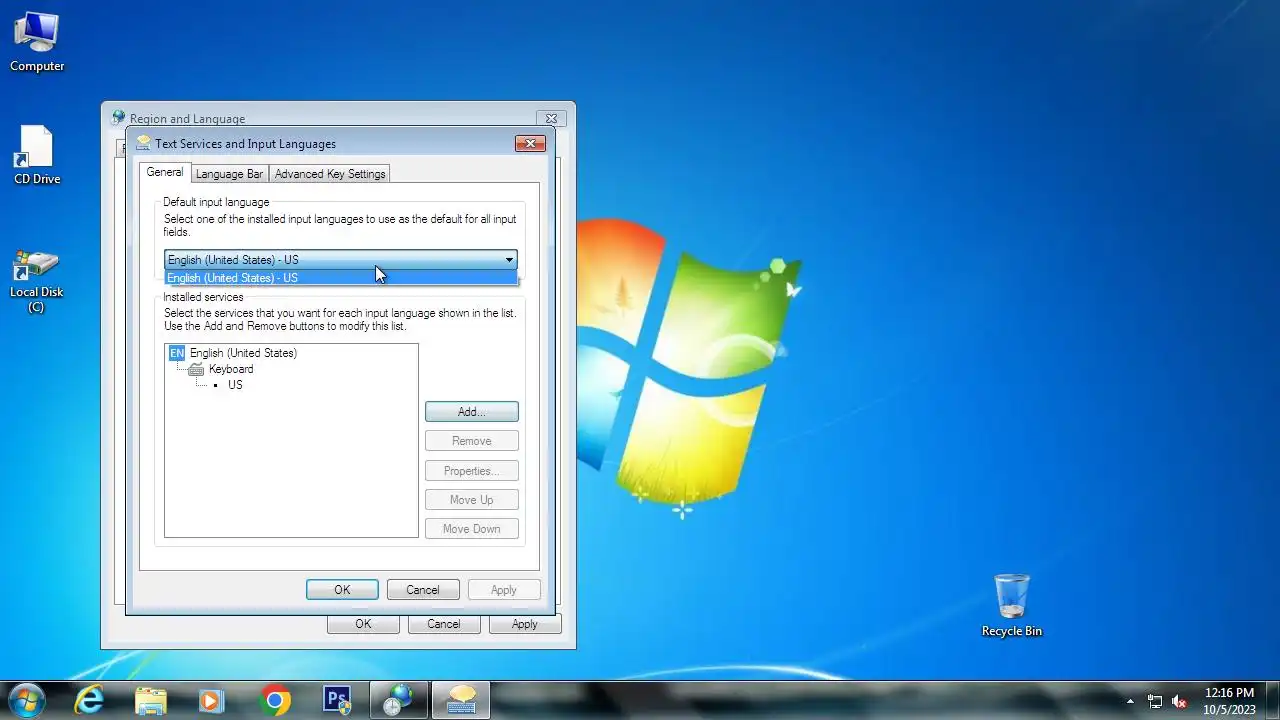Open Google Chrome from the taskbar
Viewport: 1280px width, 720px height.
pos(275,700)
